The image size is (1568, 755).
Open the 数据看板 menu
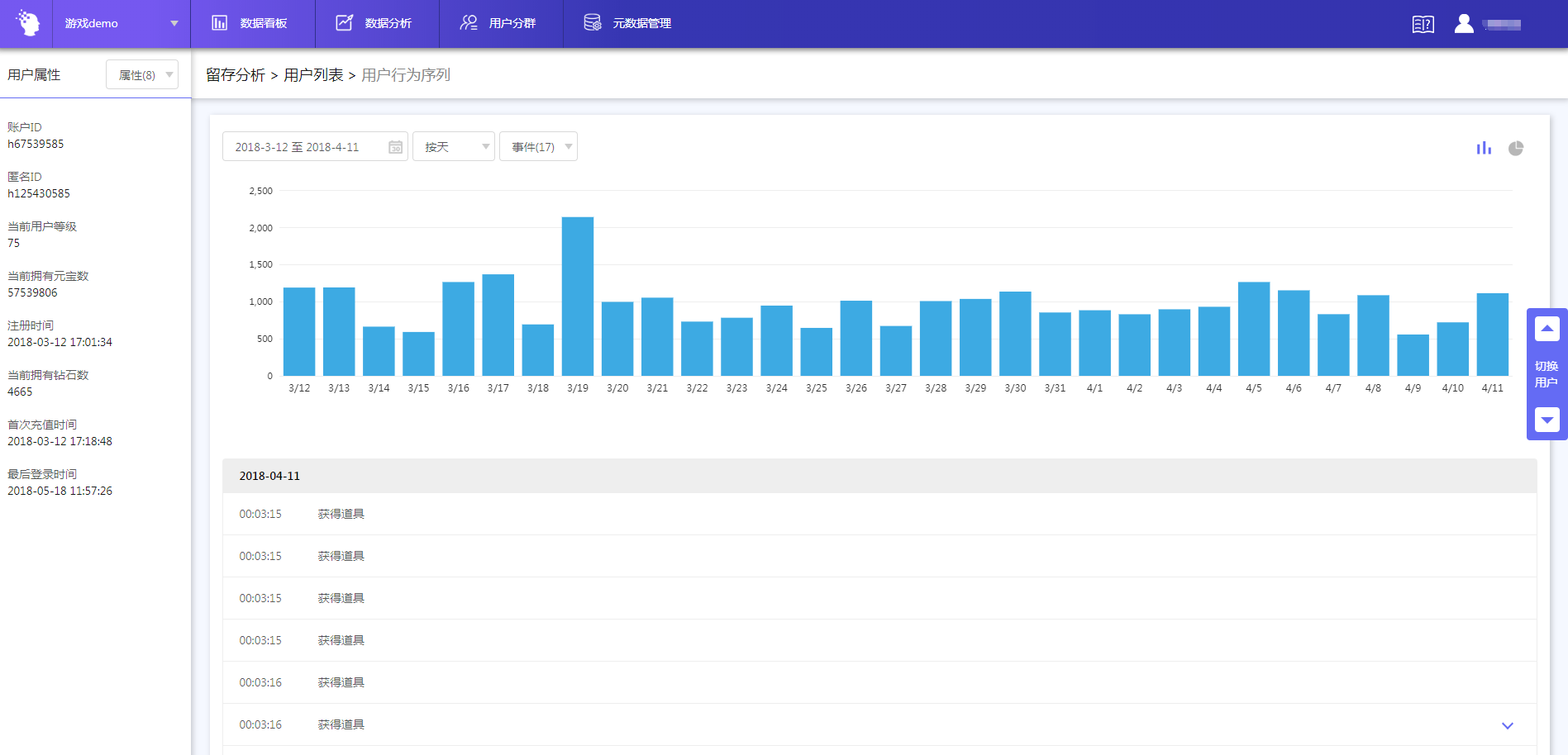[252, 23]
